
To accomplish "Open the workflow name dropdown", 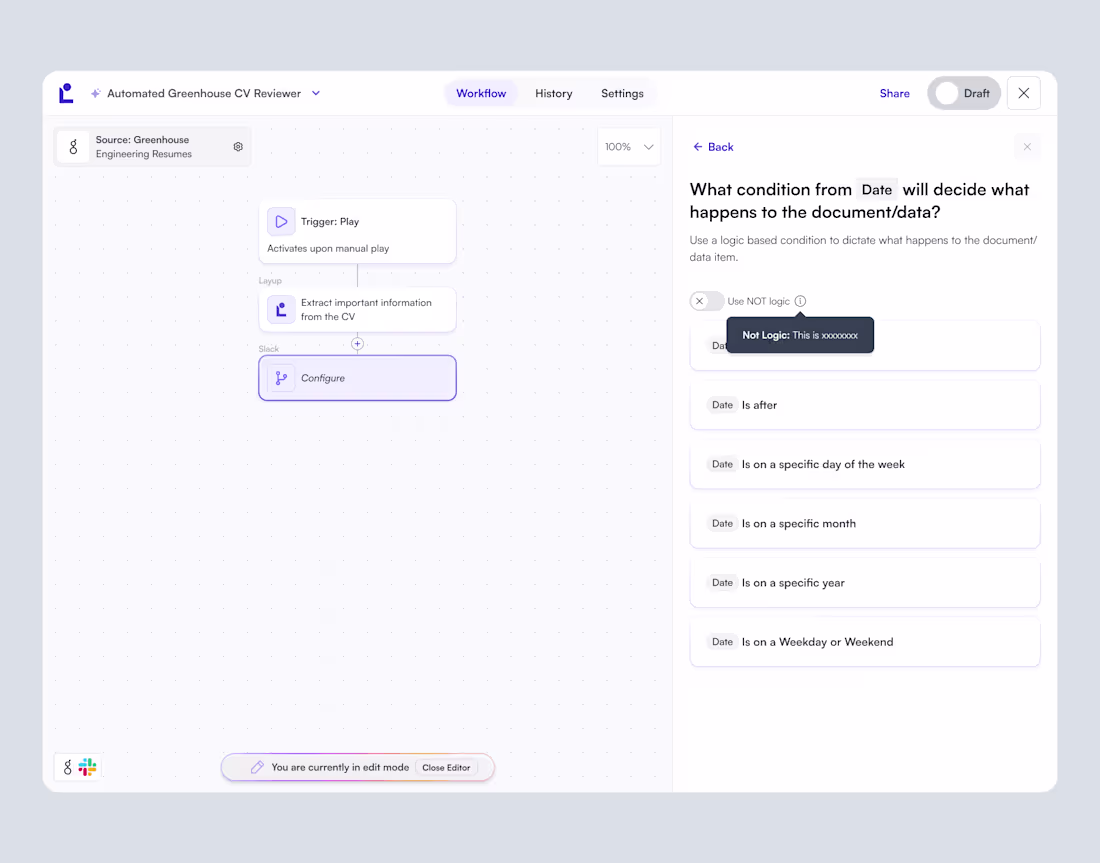I will pyautogui.click(x=316, y=93).
